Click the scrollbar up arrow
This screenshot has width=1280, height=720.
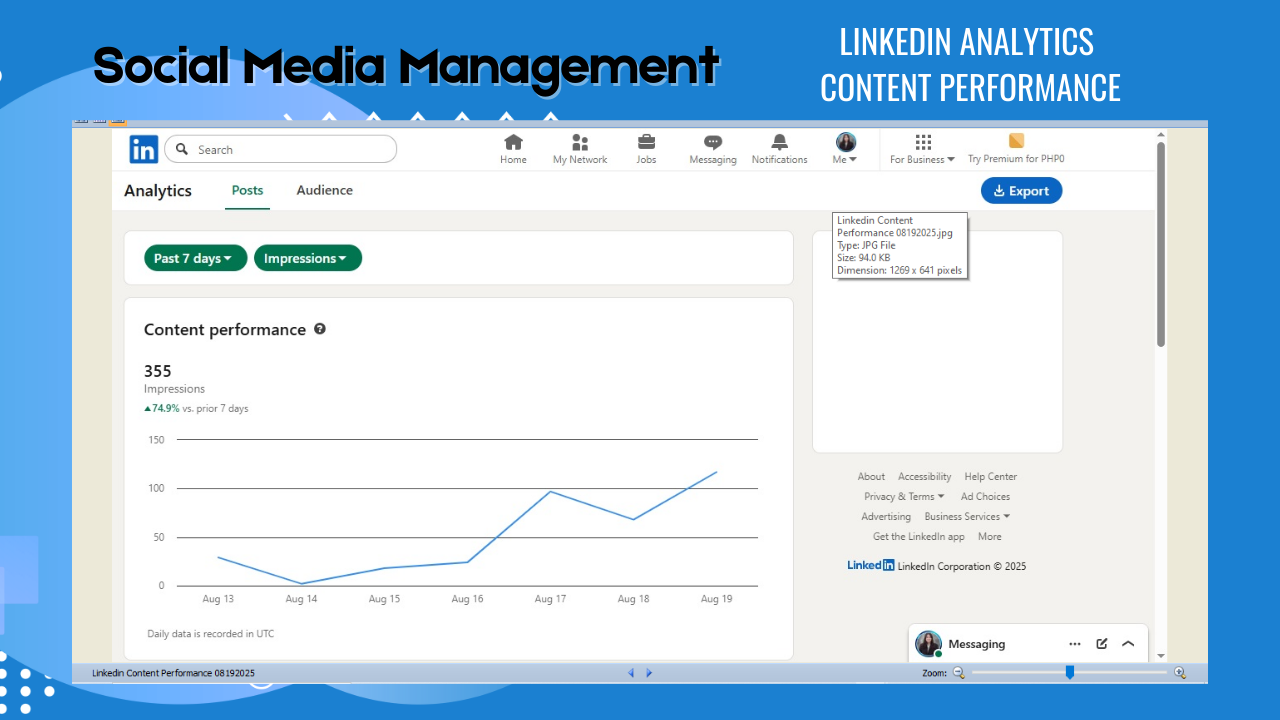(1161, 134)
